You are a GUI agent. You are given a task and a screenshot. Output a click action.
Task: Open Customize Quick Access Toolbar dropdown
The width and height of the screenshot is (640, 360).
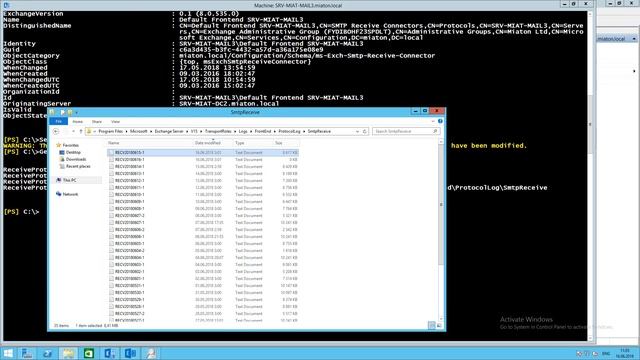pos(76,112)
